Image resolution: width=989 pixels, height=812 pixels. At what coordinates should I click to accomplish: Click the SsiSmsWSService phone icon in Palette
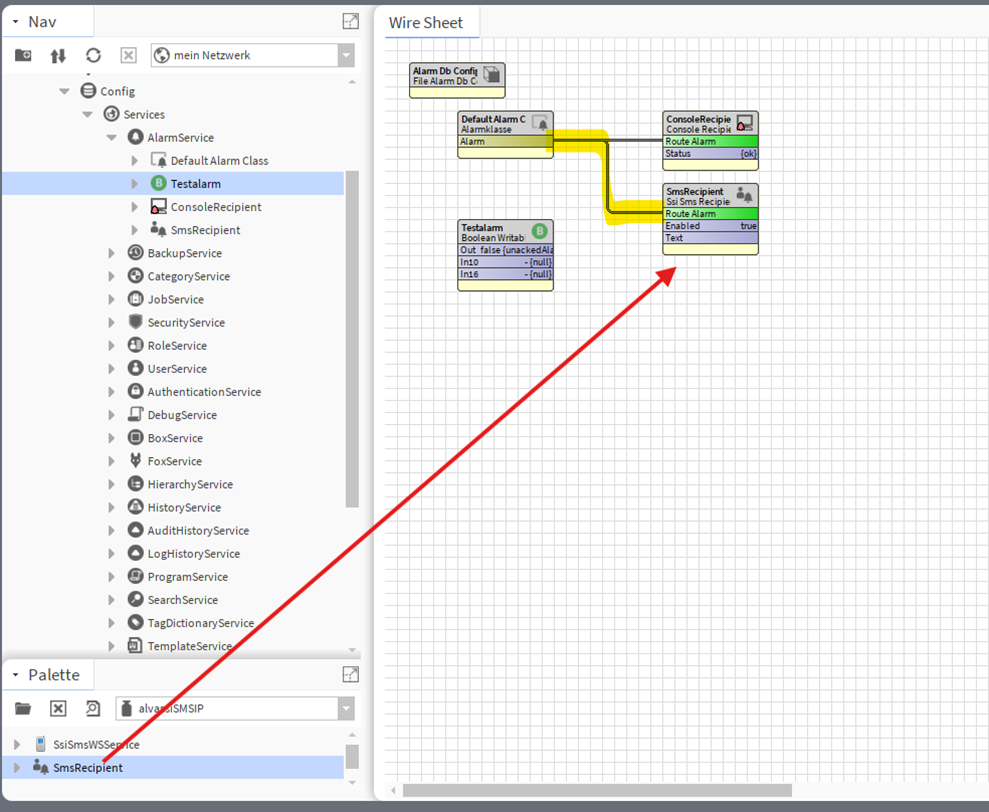[x=41, y=744]
